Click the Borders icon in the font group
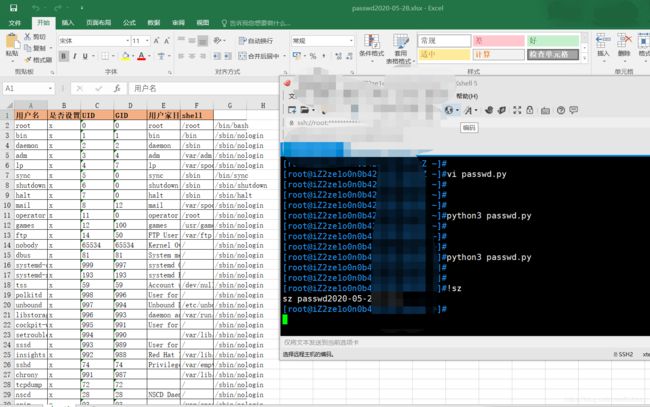 point(105,56)
